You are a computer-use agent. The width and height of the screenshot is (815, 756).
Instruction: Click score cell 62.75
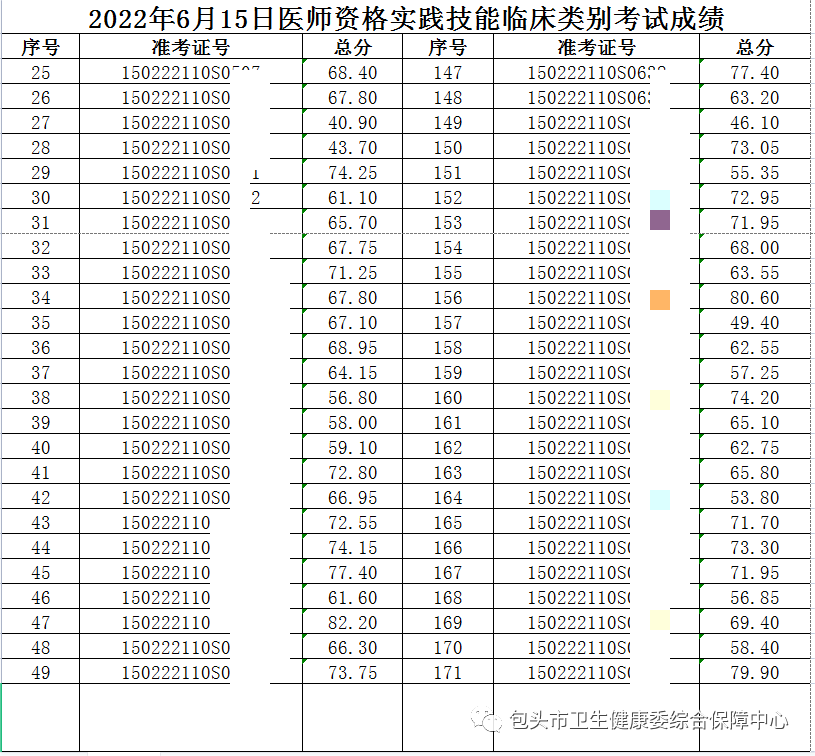(755, 447)
